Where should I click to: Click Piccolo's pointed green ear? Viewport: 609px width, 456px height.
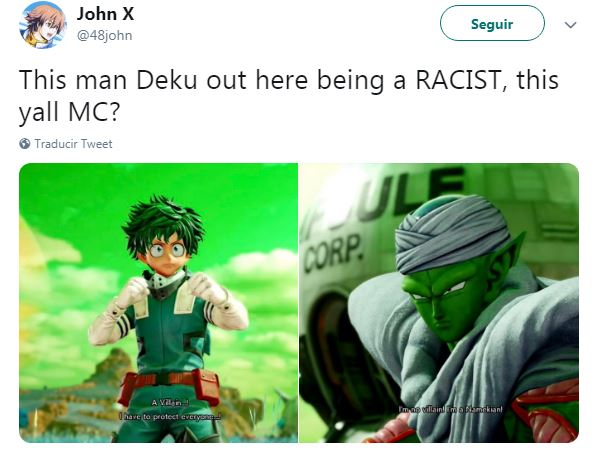pos(505,254)
